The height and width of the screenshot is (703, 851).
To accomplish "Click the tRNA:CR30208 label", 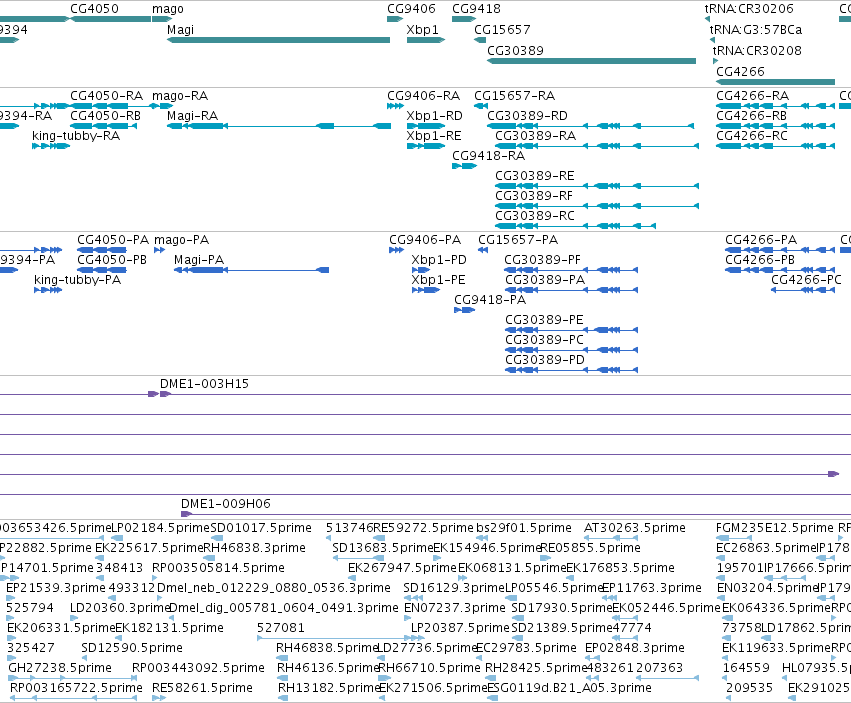I will click(x=757, y=50).
